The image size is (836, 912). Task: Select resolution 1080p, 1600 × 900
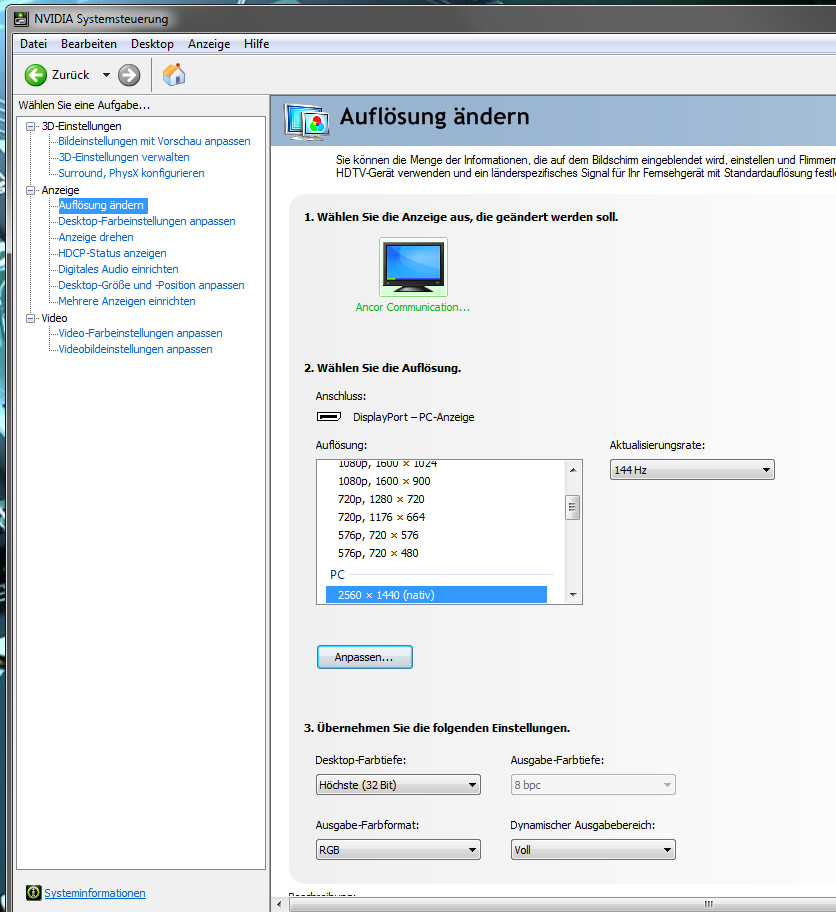pos(384,481)
